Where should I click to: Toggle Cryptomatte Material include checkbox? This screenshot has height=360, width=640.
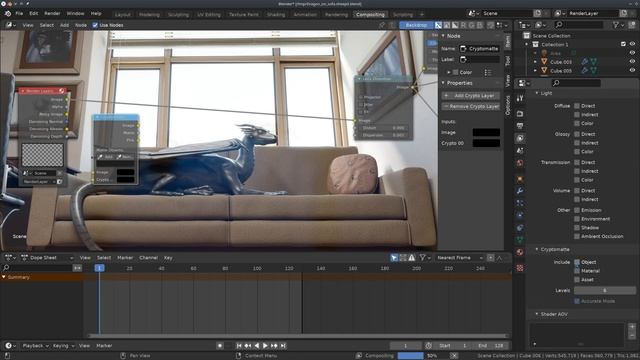577,271
